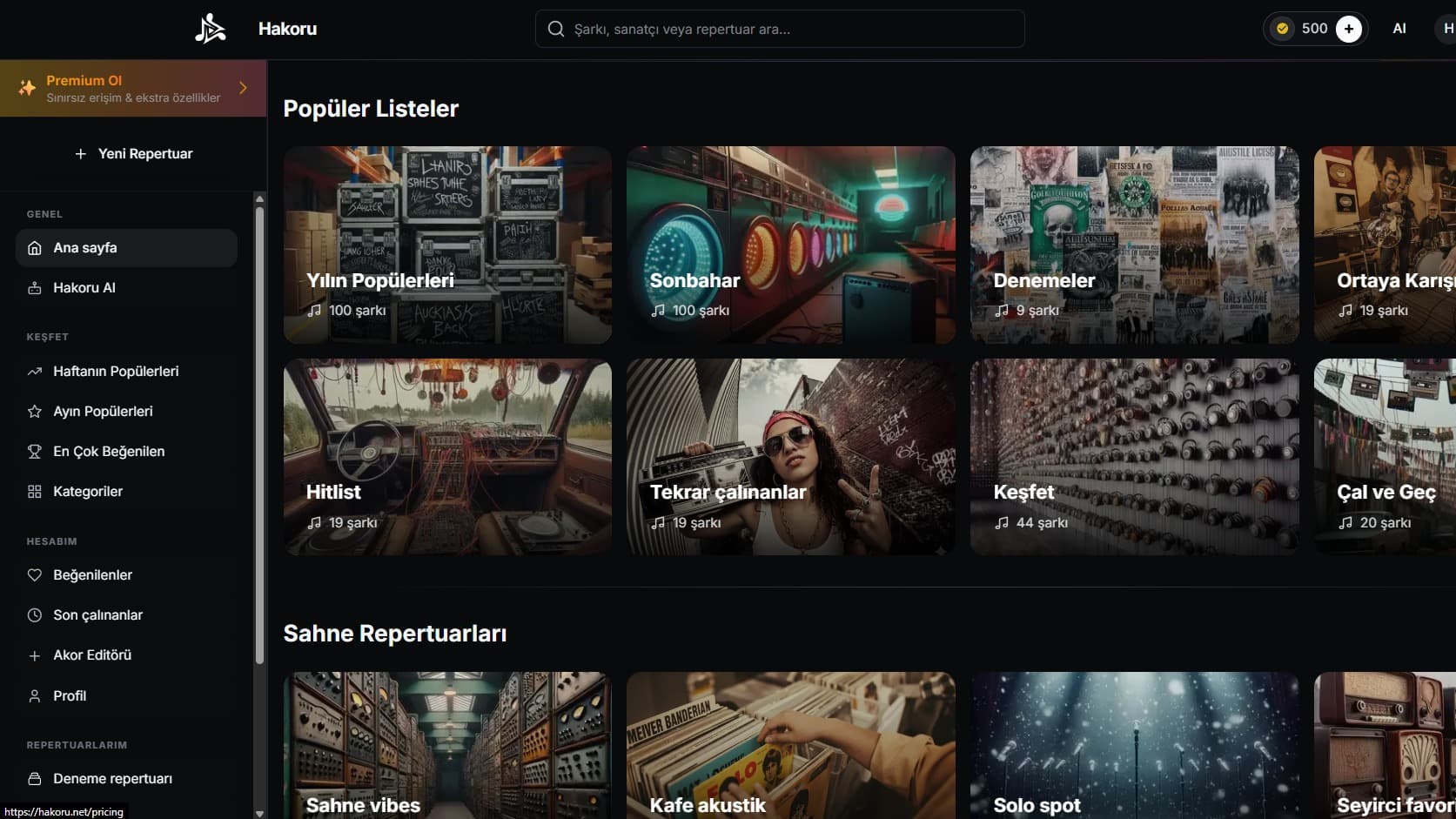The width and height of the screenshot is (1456, 819).
Task: Open the Yılın Popülerleri playlist card
Action: (x=447, y=245)
